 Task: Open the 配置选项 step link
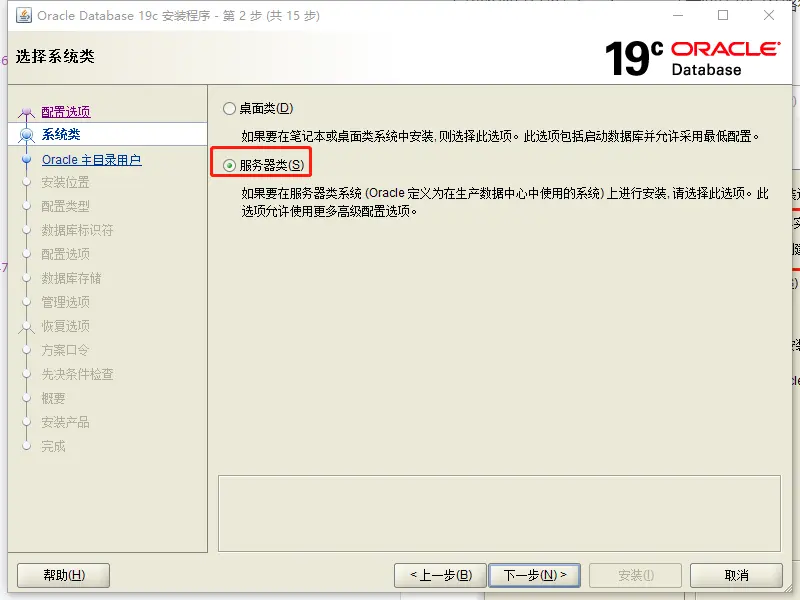[66, 111]
